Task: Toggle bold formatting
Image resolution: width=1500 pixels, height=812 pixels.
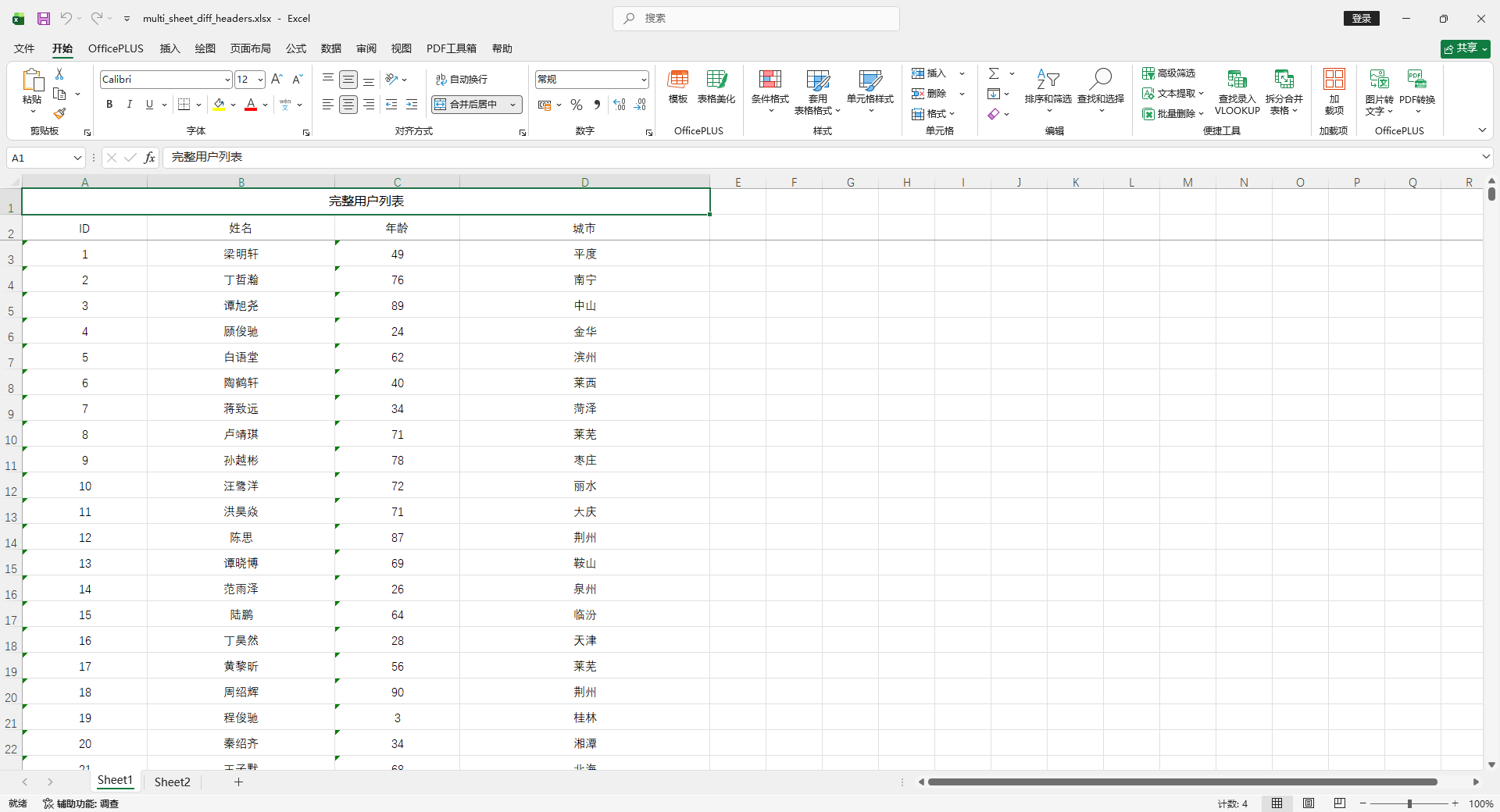Action: pos(109,105)
